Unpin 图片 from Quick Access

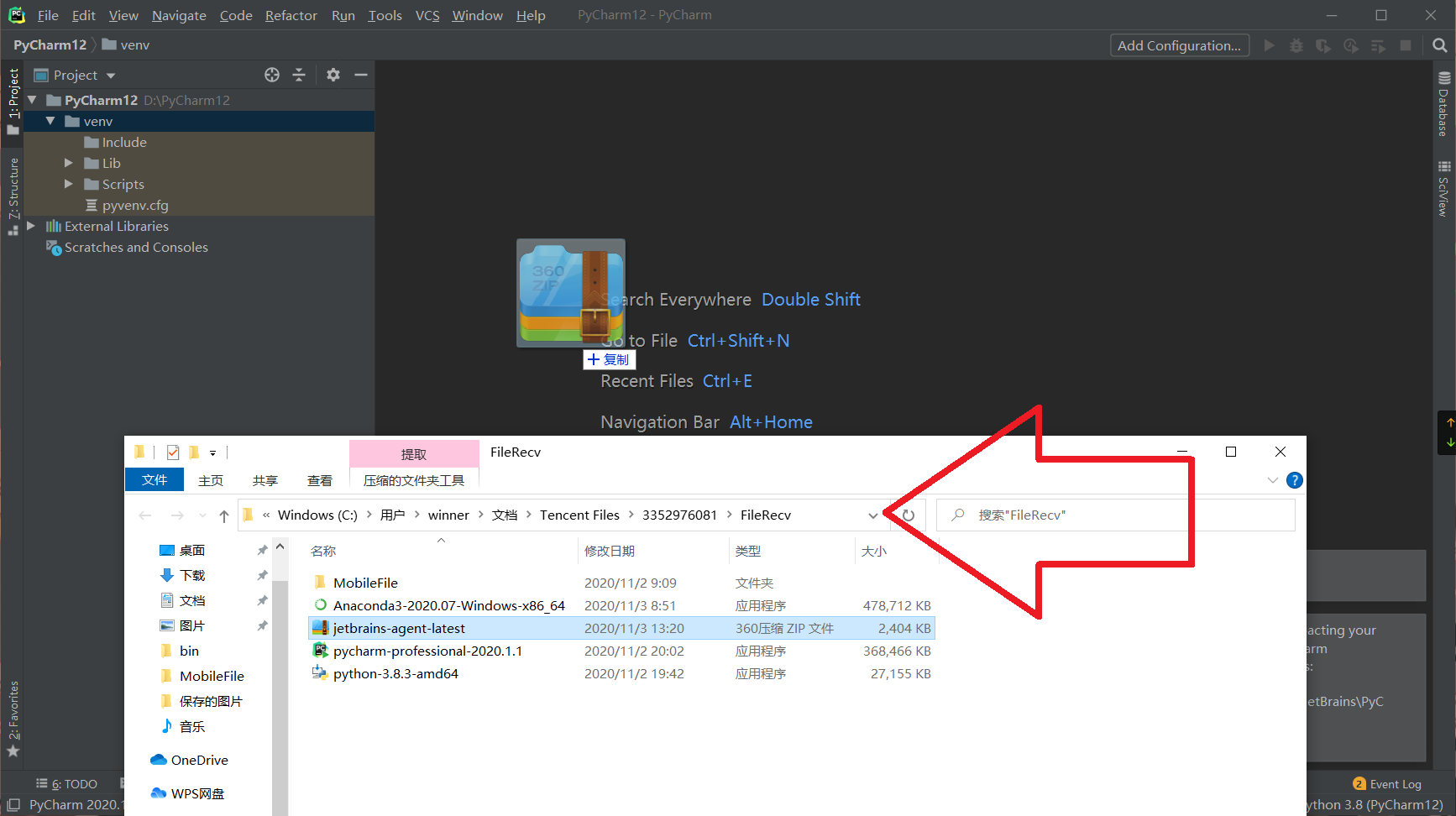tap(262, 625)
